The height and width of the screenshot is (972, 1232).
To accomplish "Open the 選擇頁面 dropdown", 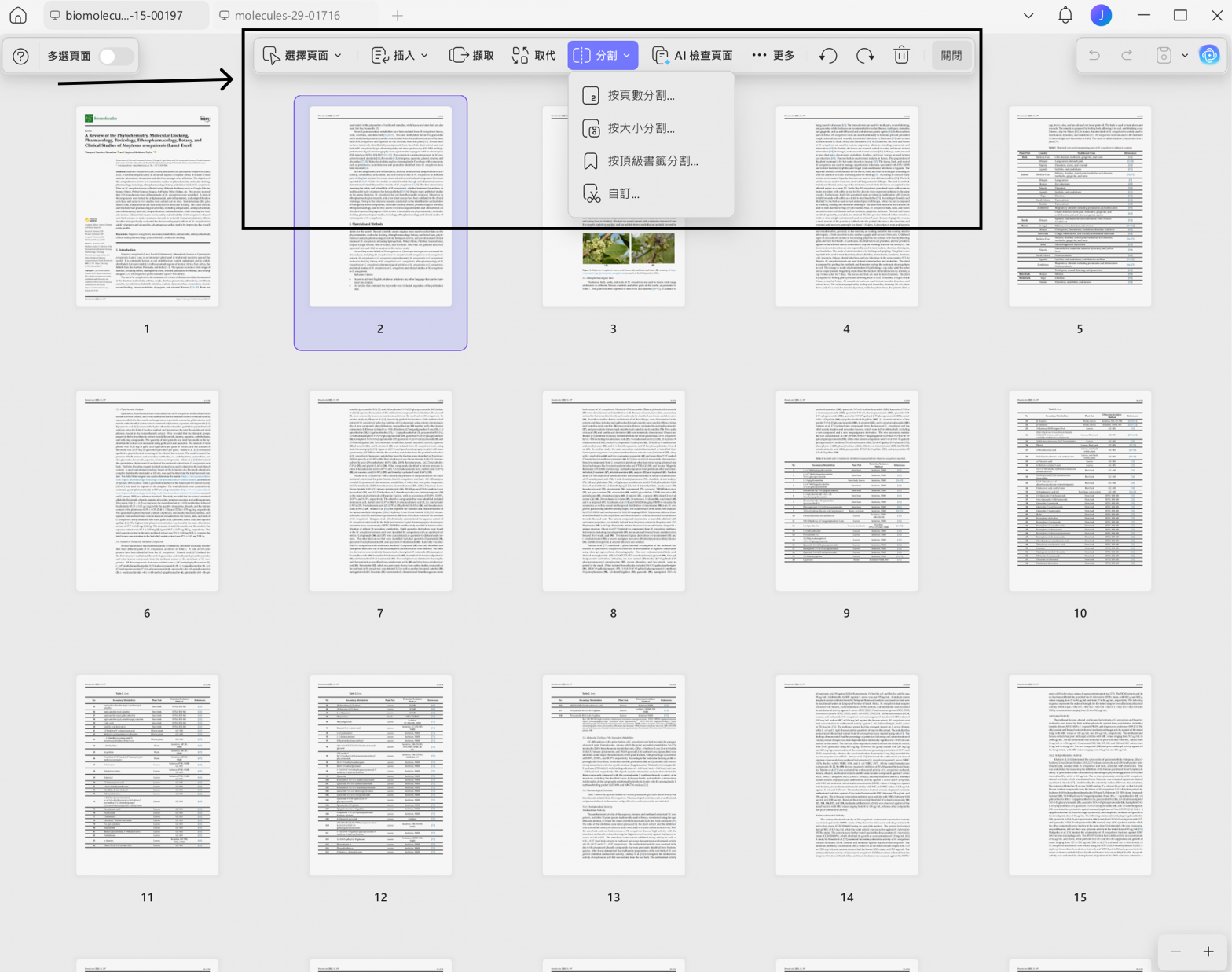I will (302, 55).
